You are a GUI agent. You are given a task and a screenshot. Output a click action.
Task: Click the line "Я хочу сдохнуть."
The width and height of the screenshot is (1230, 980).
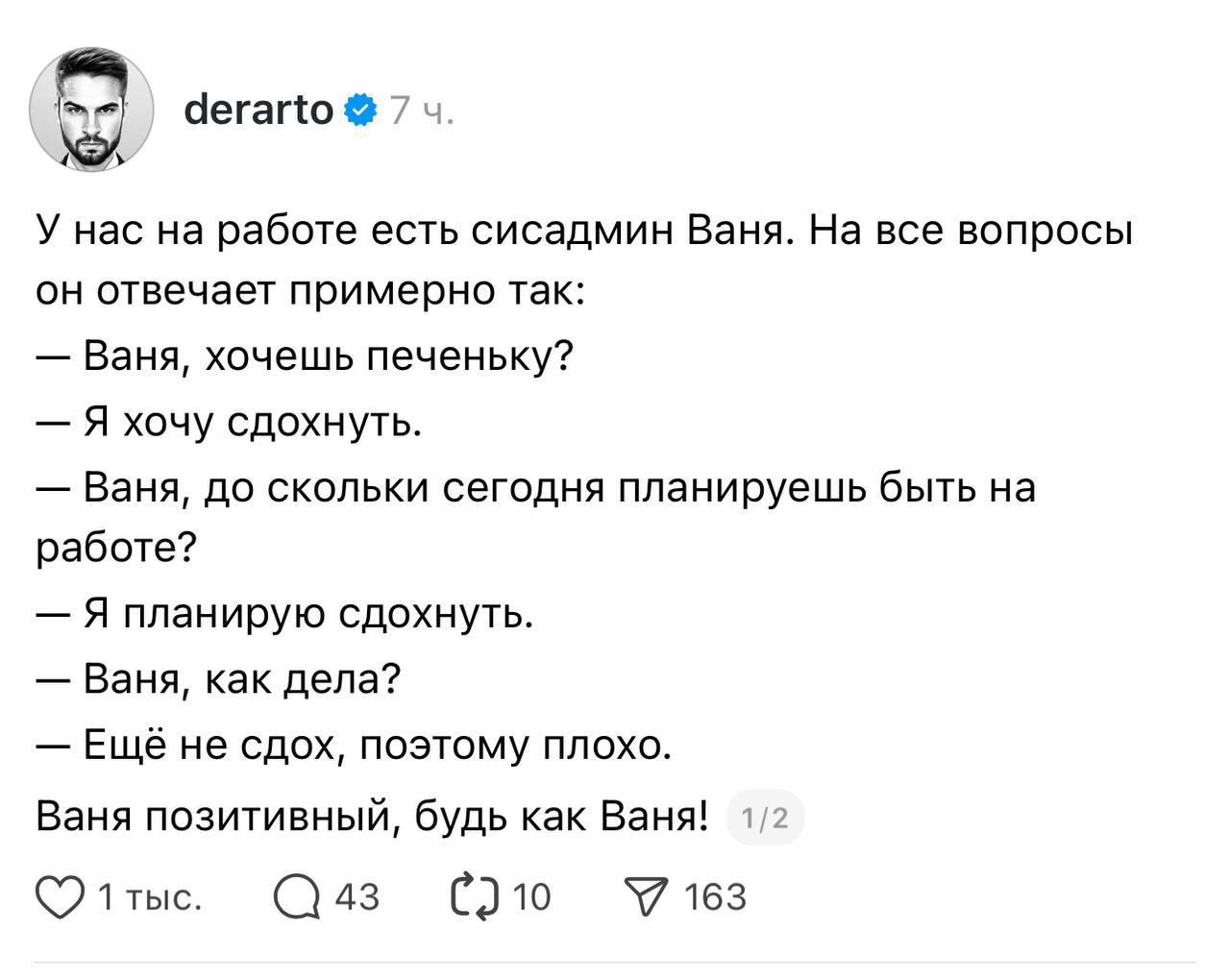[x=254, y=421]
